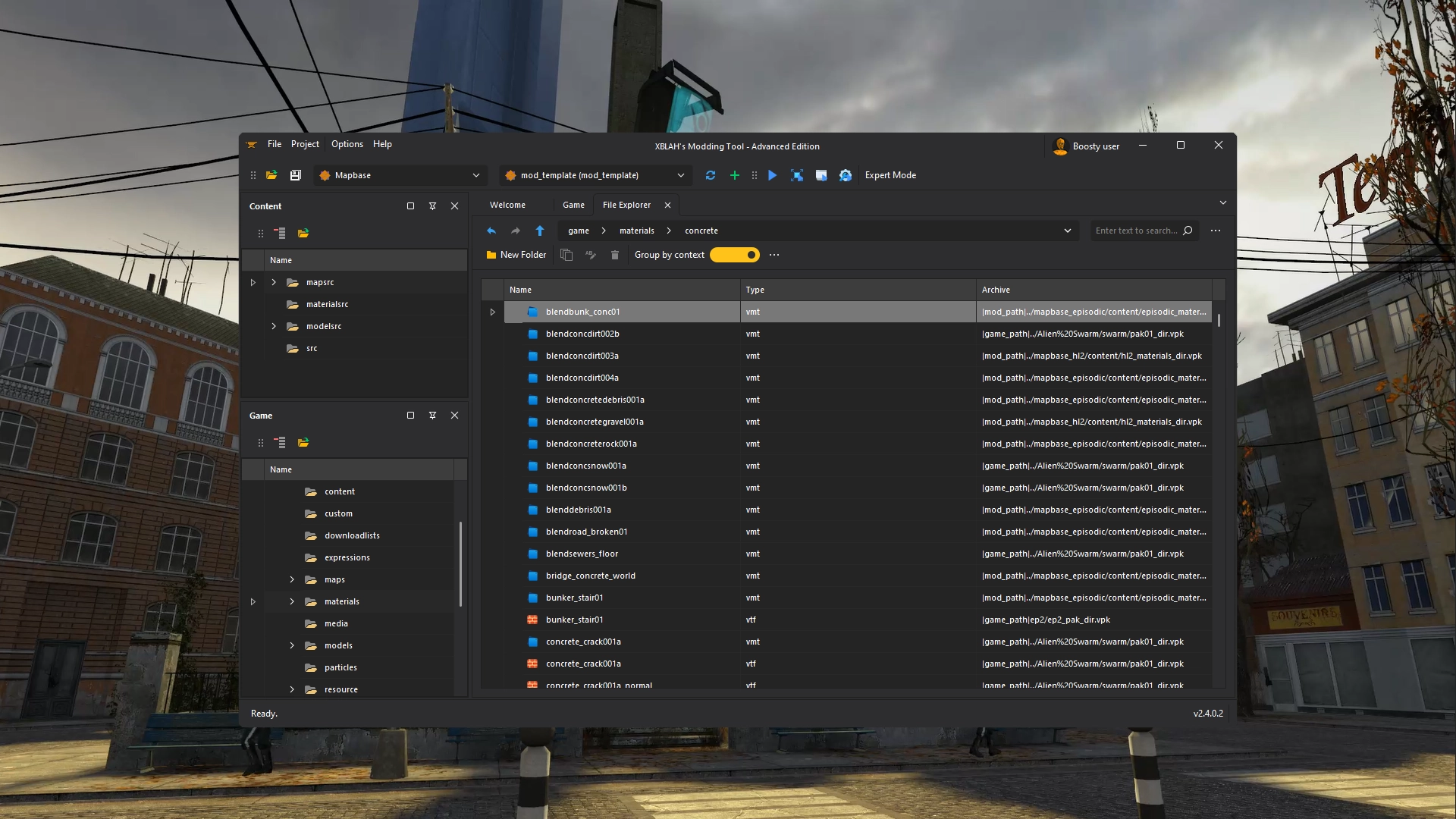Click the save disk icon
This screenshot has width=1456, height=819.
click(x=296, y=175)
